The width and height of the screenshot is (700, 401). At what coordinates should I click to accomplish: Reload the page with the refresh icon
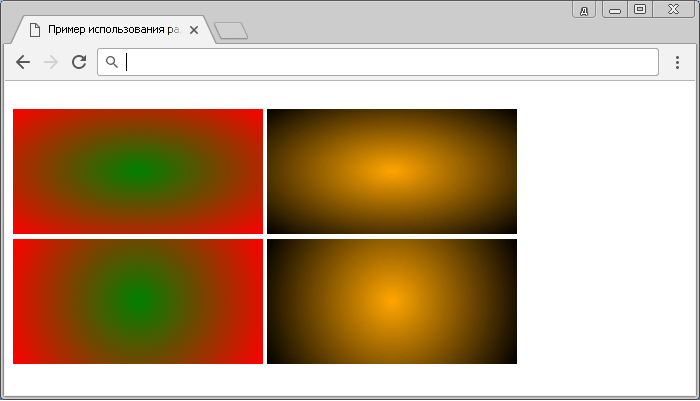click(x=79, y=62)
